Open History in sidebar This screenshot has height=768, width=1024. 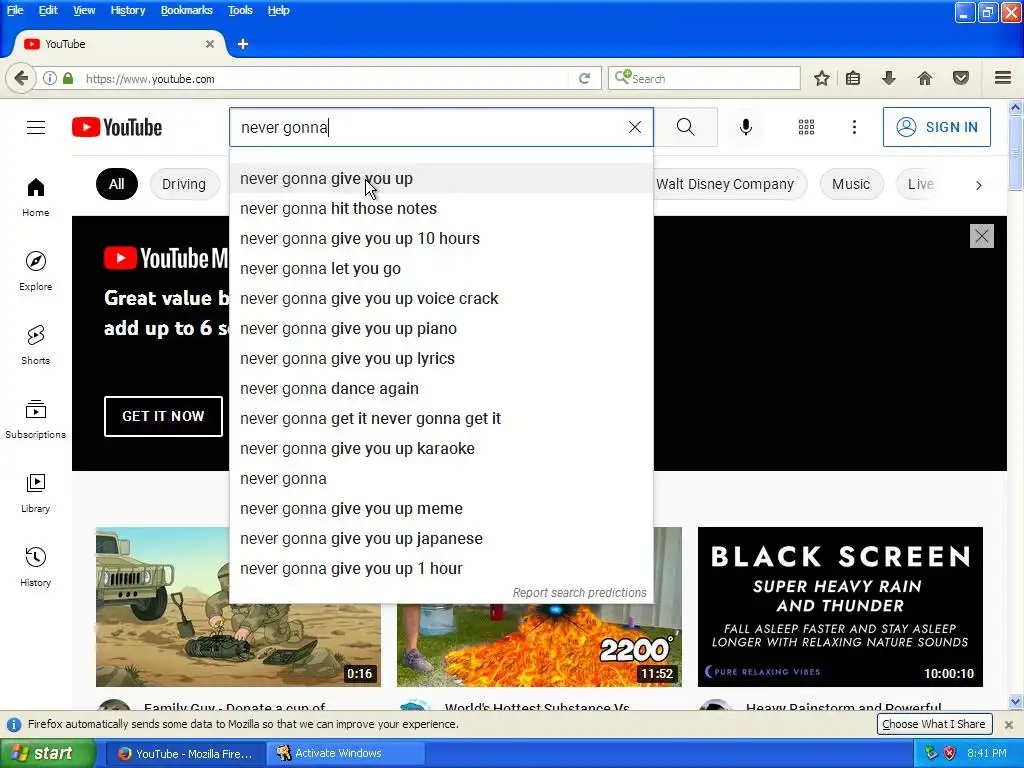point(36,567)
